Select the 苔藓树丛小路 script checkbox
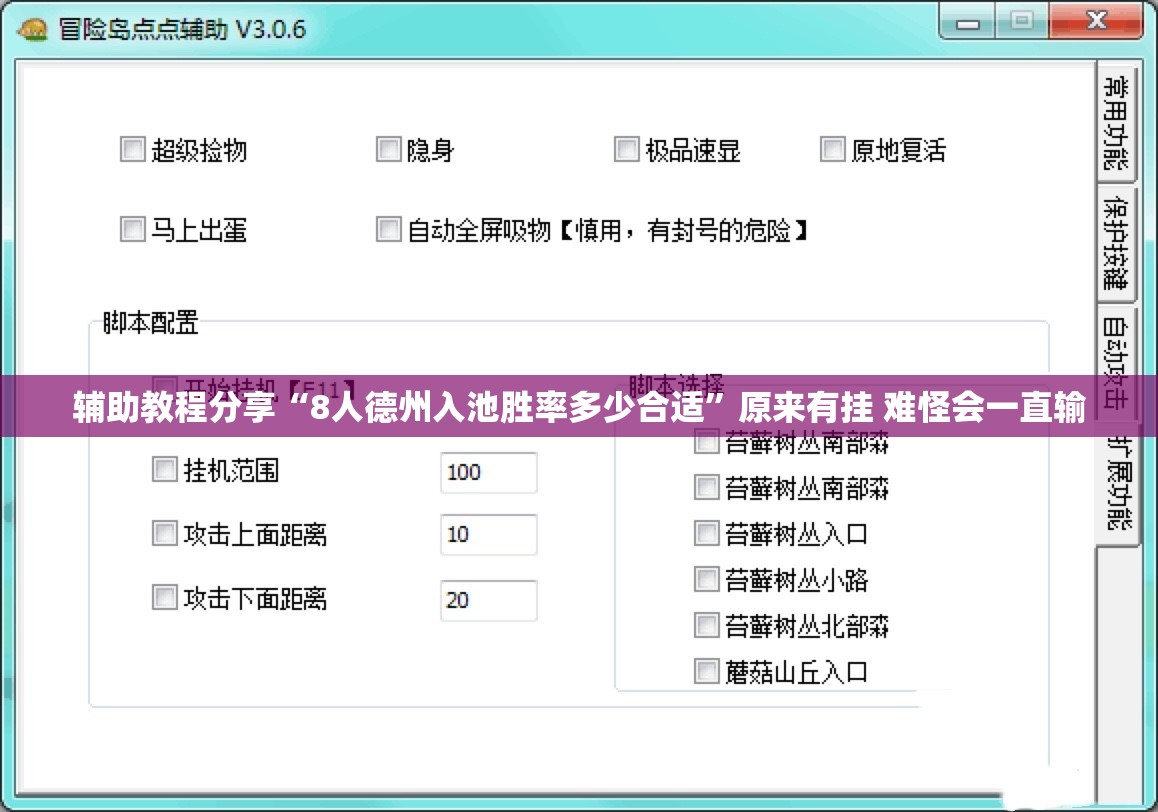Viewport: 1158px width, 812px height. (x=707, y=579)
